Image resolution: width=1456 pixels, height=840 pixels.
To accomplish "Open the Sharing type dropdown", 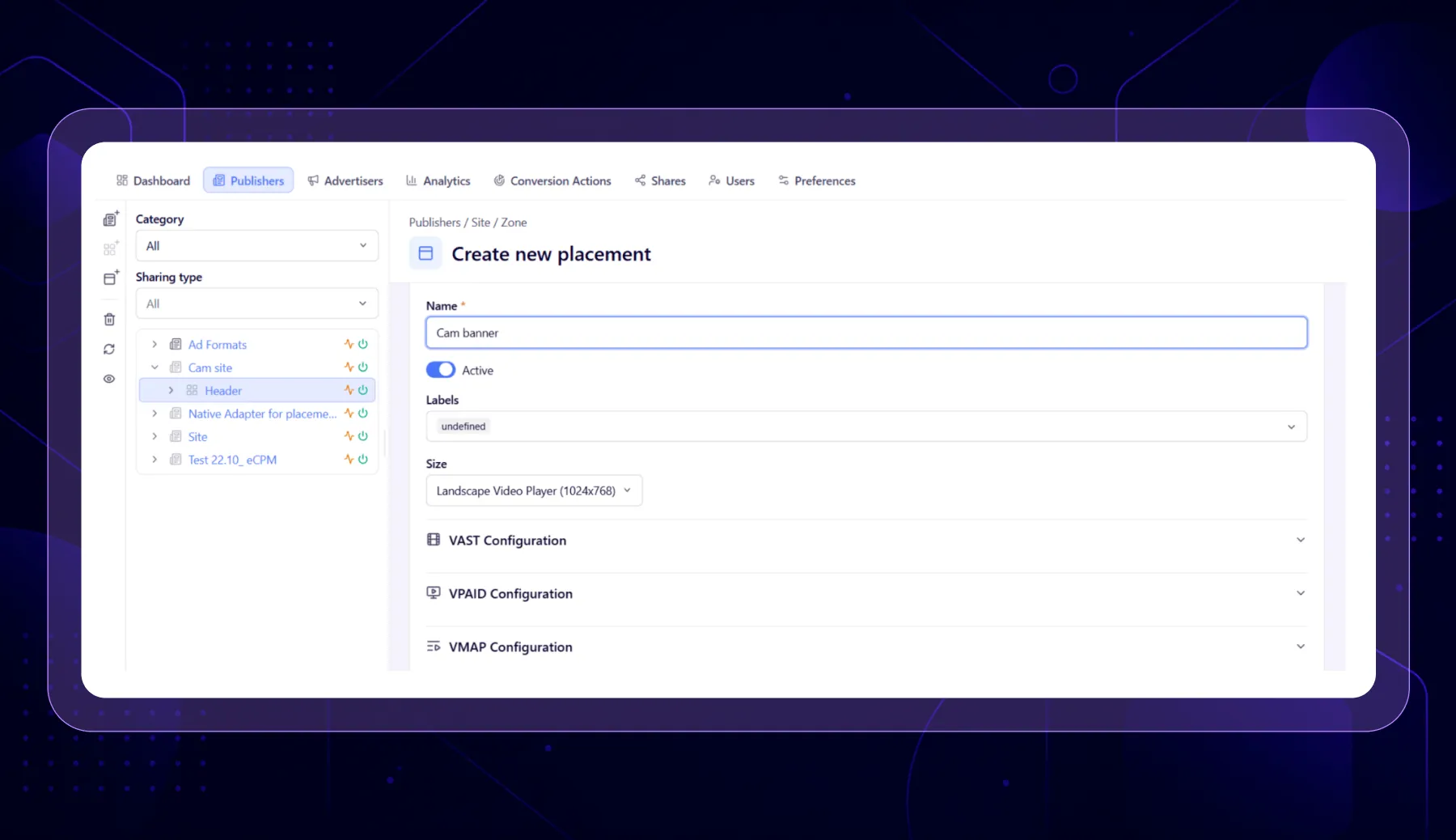I will [x=257, y=303].
